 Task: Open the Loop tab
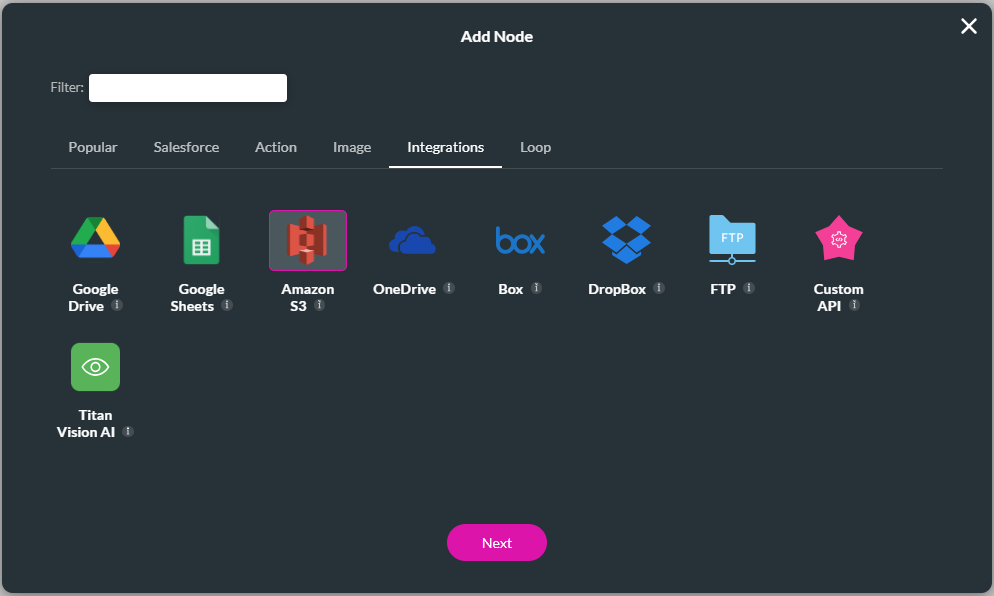coord(535,147)
